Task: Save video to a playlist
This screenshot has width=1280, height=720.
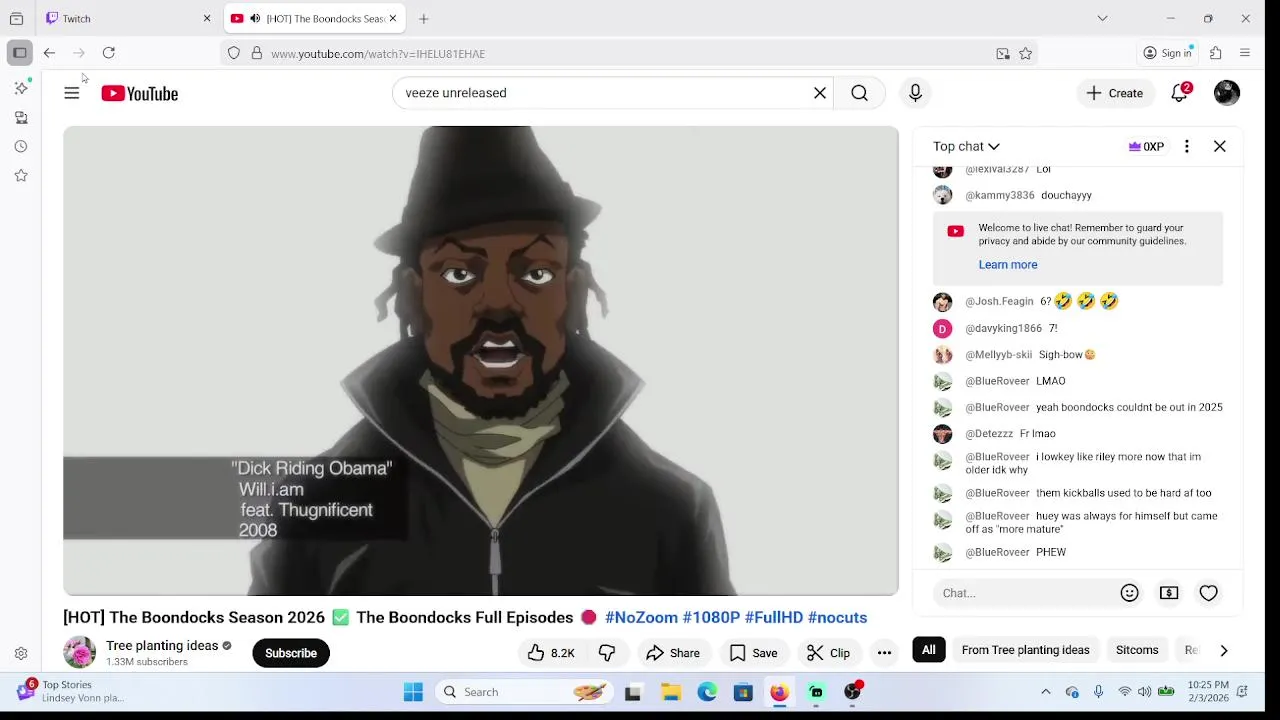Action: pos(753,653)
